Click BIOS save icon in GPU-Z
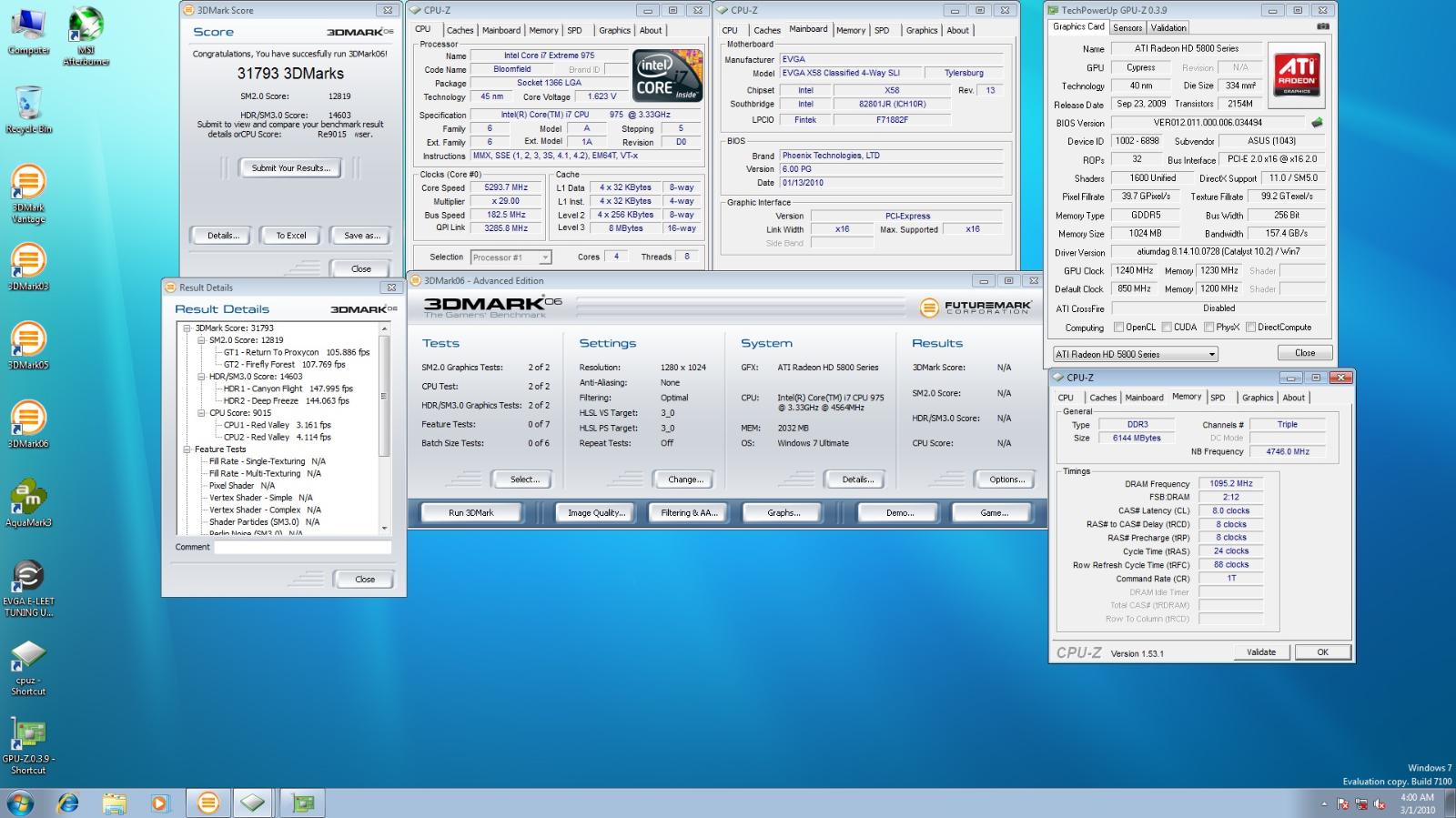The height and width of the screenshot is (818, 1456). 1317,122
